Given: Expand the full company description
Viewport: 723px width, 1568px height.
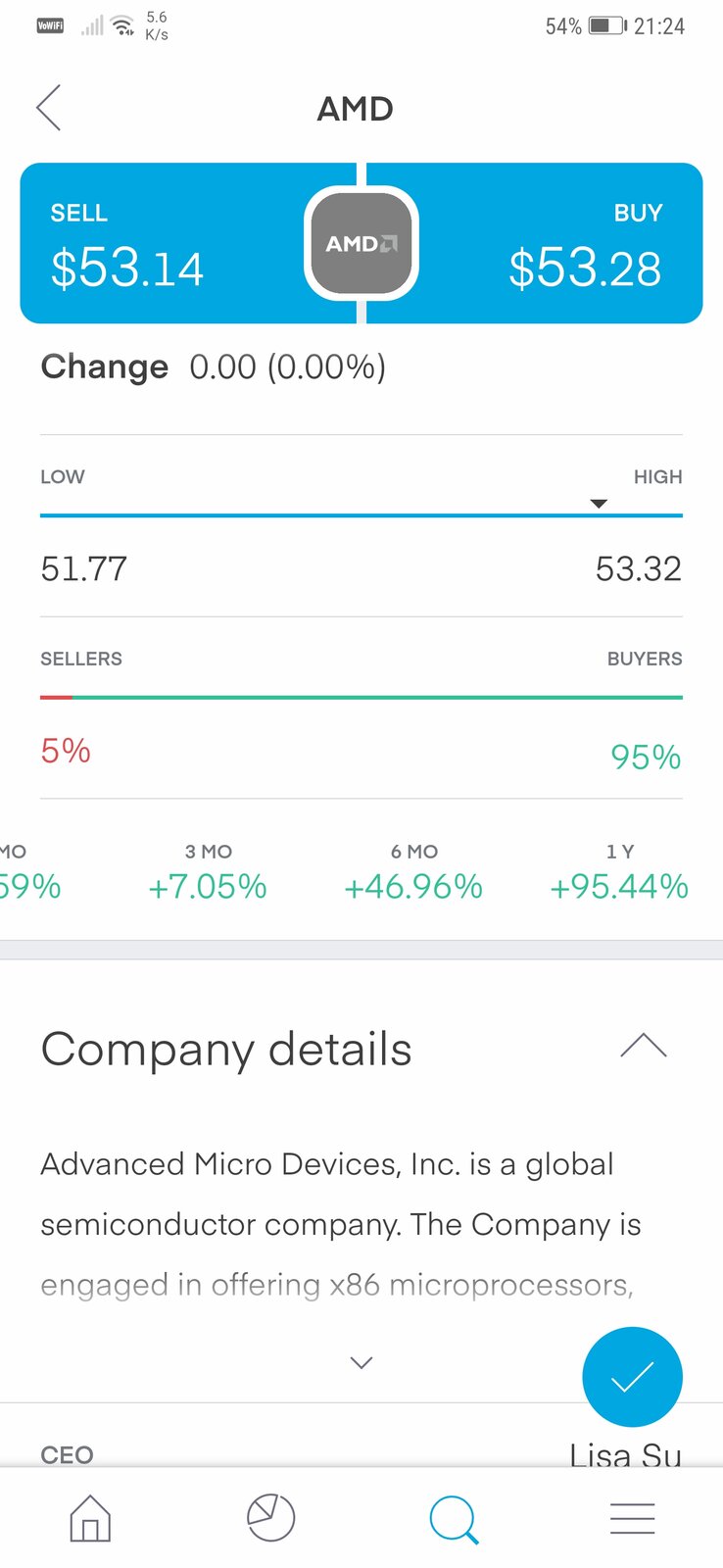Looking at the screenshot, I should coord(361,1363).
